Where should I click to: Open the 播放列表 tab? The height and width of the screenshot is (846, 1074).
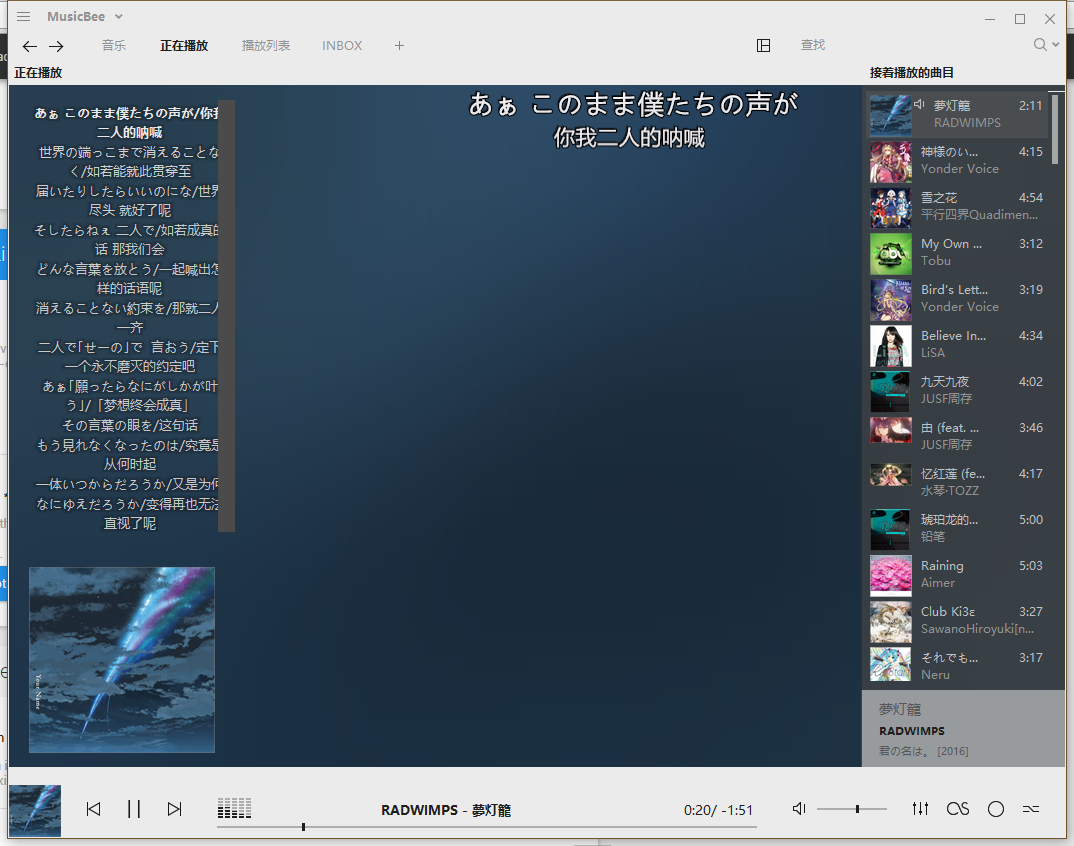266,45
